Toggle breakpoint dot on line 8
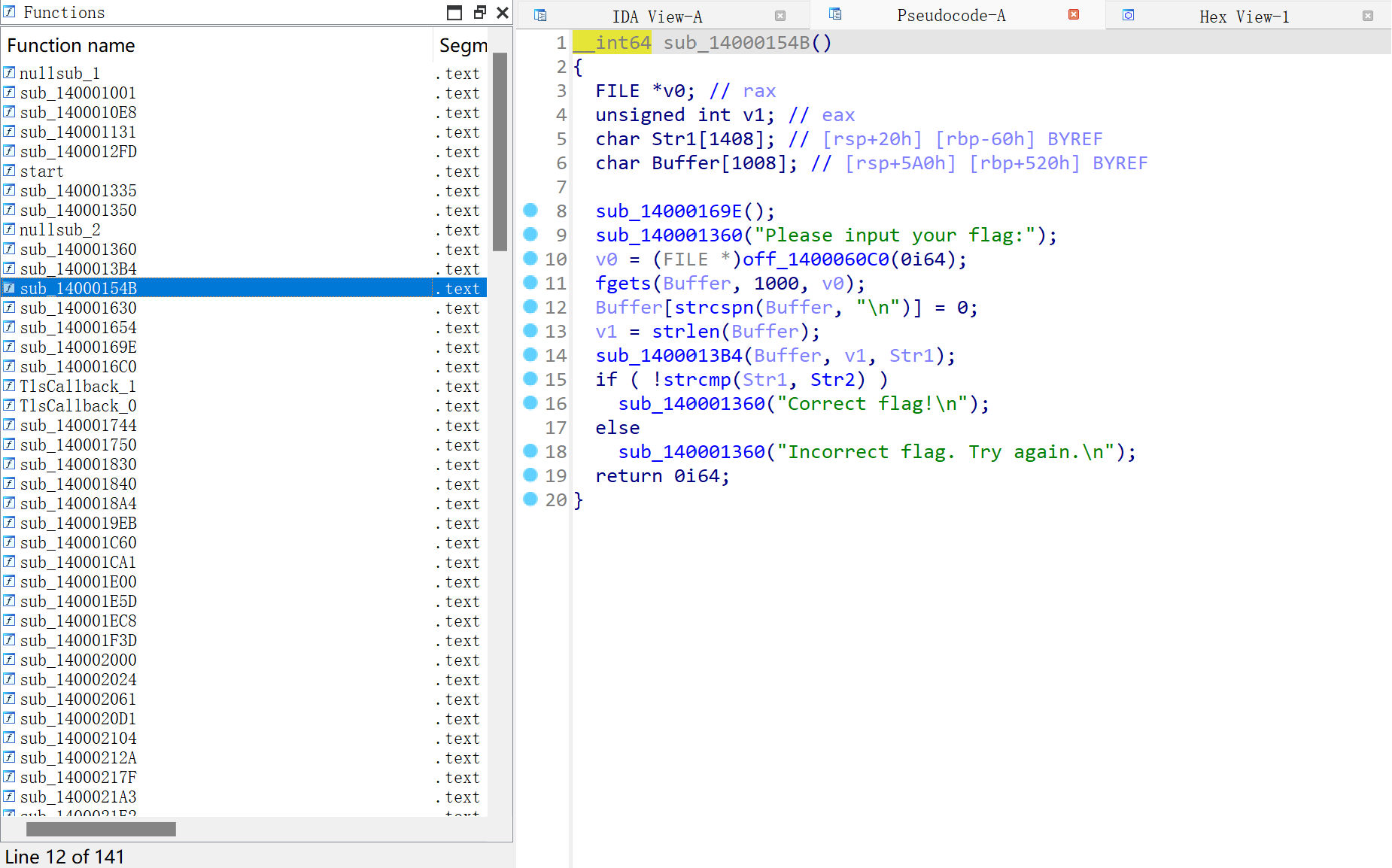The width and height of the screenshot is (1392, 868). [x=530, y=211]
